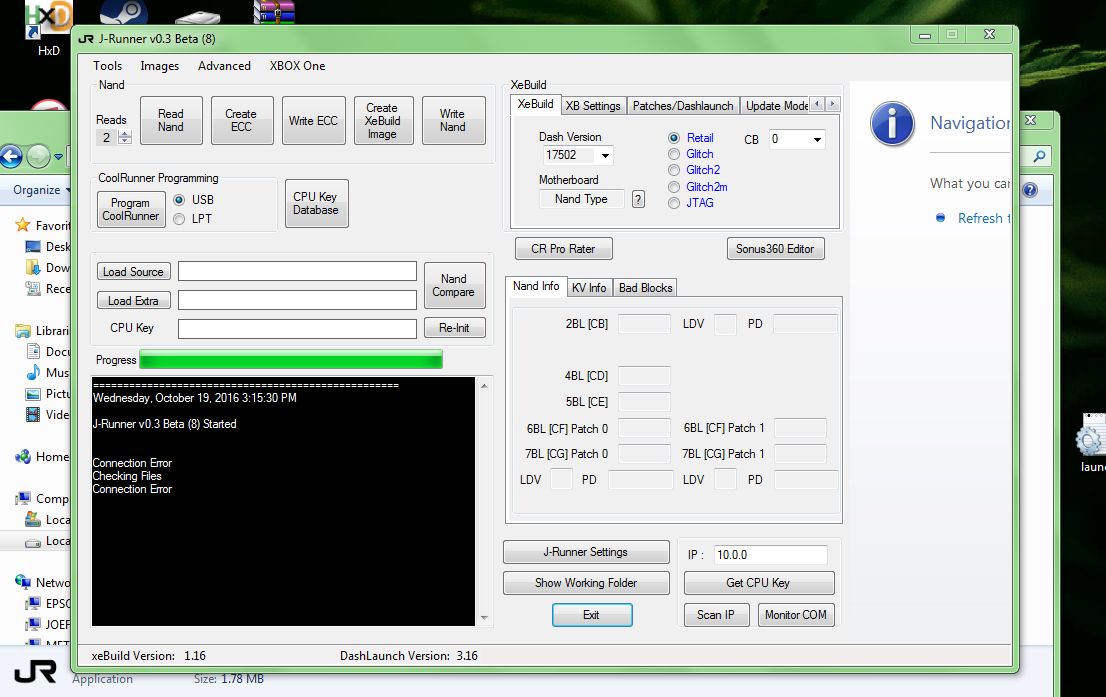The width and height of the screenshot is (1106, 697).
Task: Click the Computer icon in Explorer sidebar
Action: coord(23,498)
